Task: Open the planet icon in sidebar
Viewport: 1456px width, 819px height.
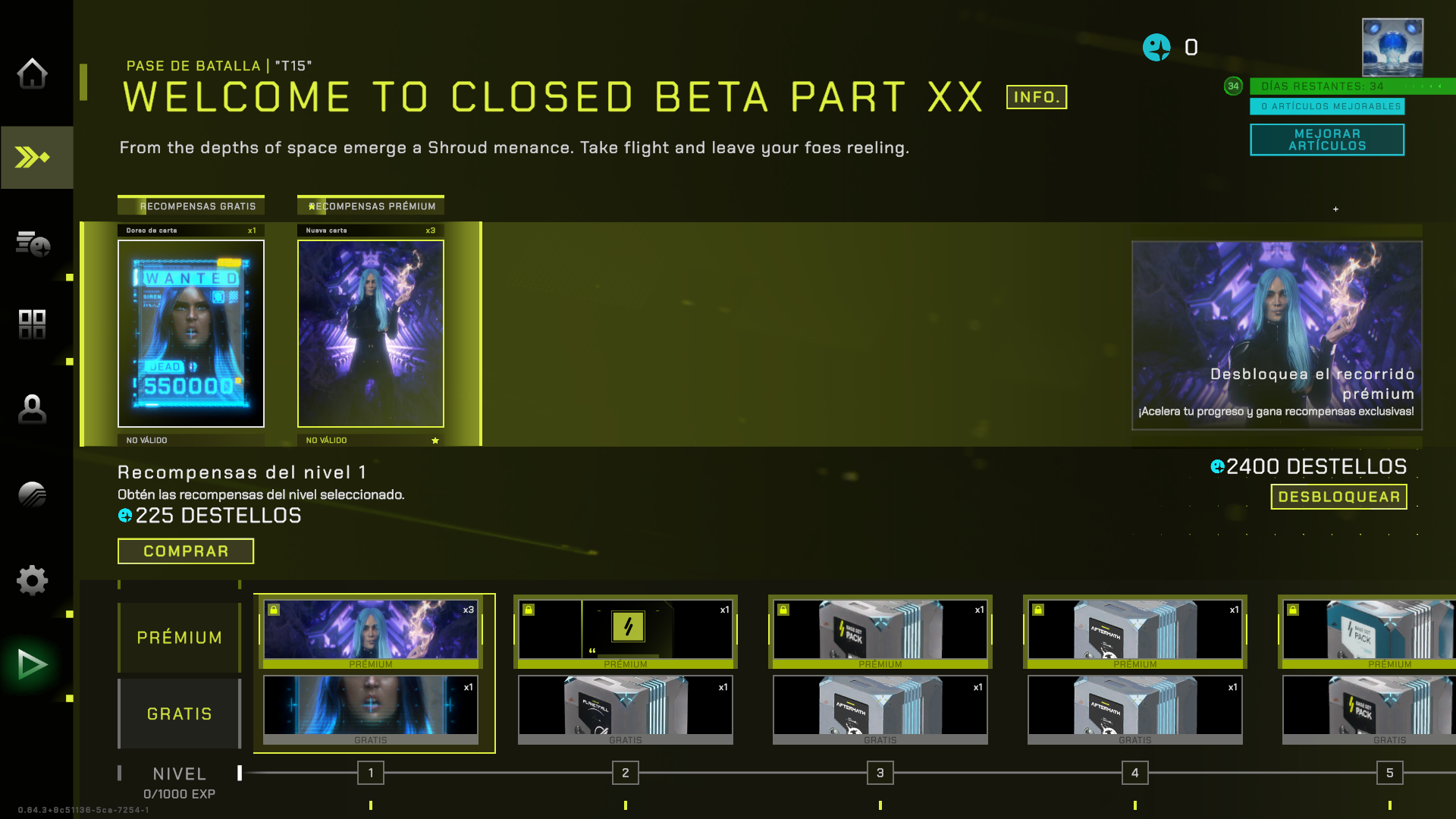Action: pyautogui.click(x=33, y=494)
